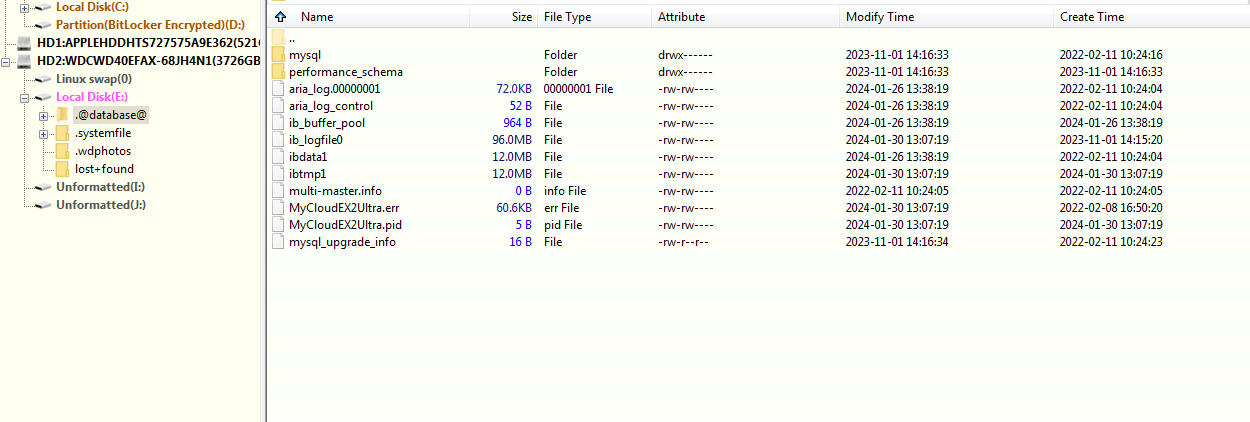Expand the .systemfile folder node
The width and height of the screenshot is (1250, 422).
[43, 133]
